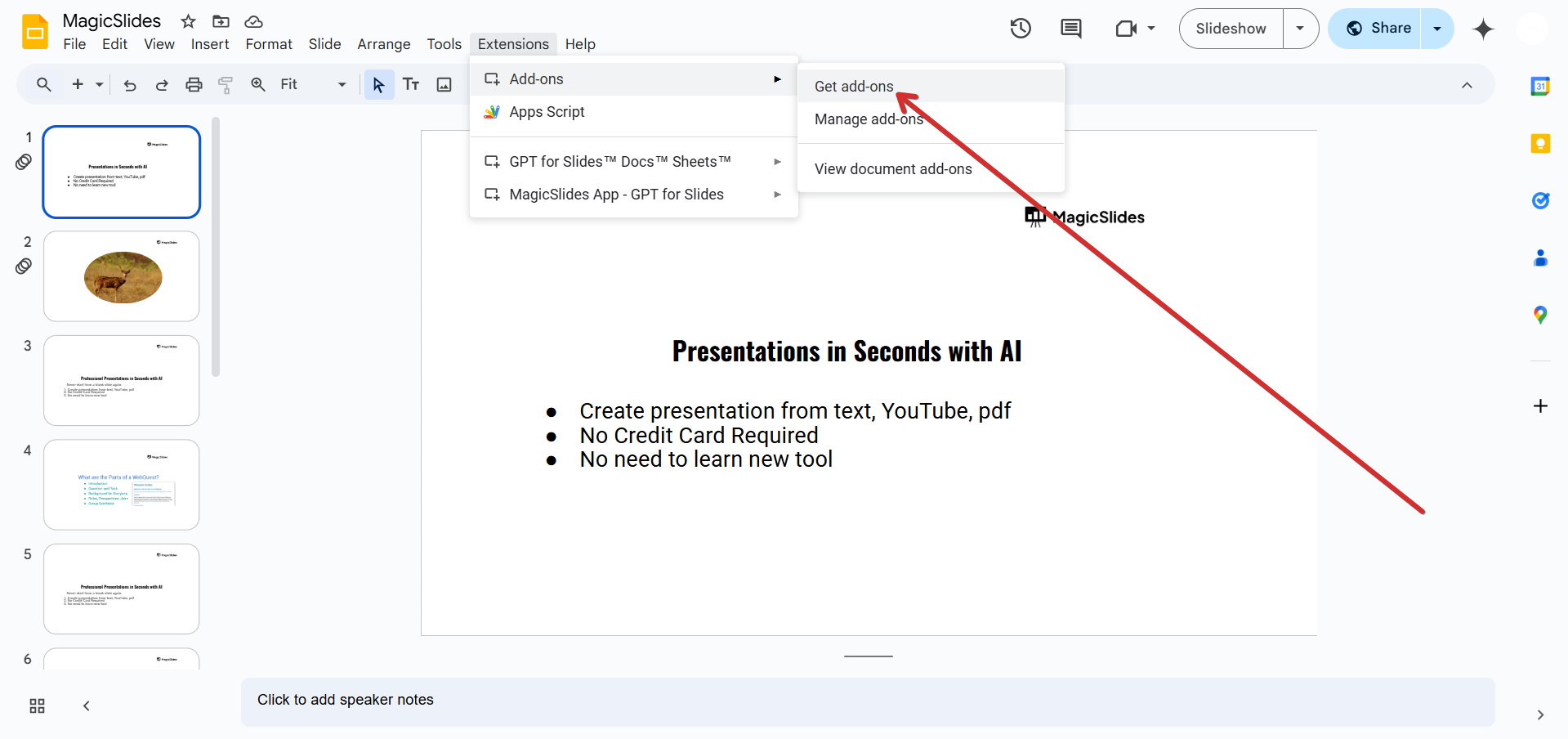Star the MagicSlides presentation
Image resolution: width=1568 pixels, height=739 pixels.
point(189,21)
